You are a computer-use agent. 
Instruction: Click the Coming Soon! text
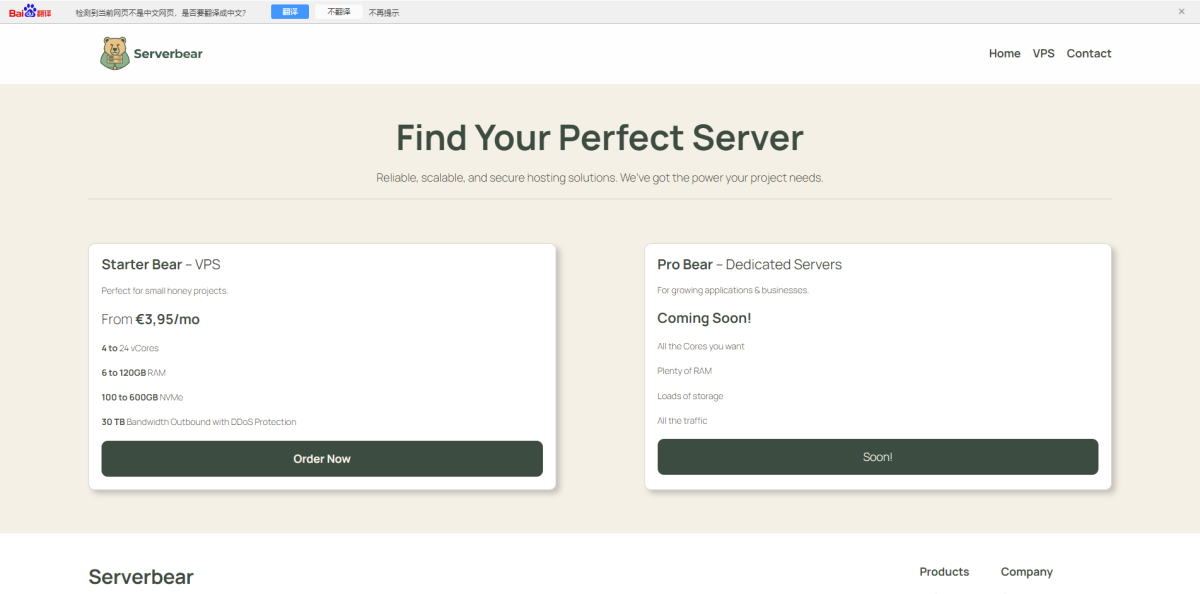(x=704, y=318)
